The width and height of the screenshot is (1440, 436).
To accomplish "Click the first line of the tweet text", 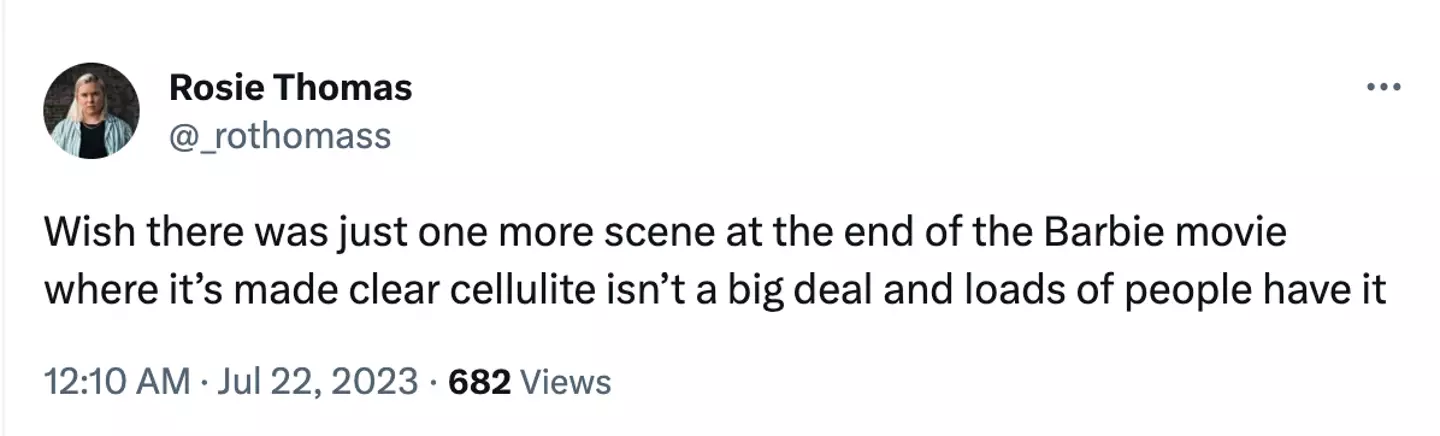I will pyautogui.click(x=664, y=235).
